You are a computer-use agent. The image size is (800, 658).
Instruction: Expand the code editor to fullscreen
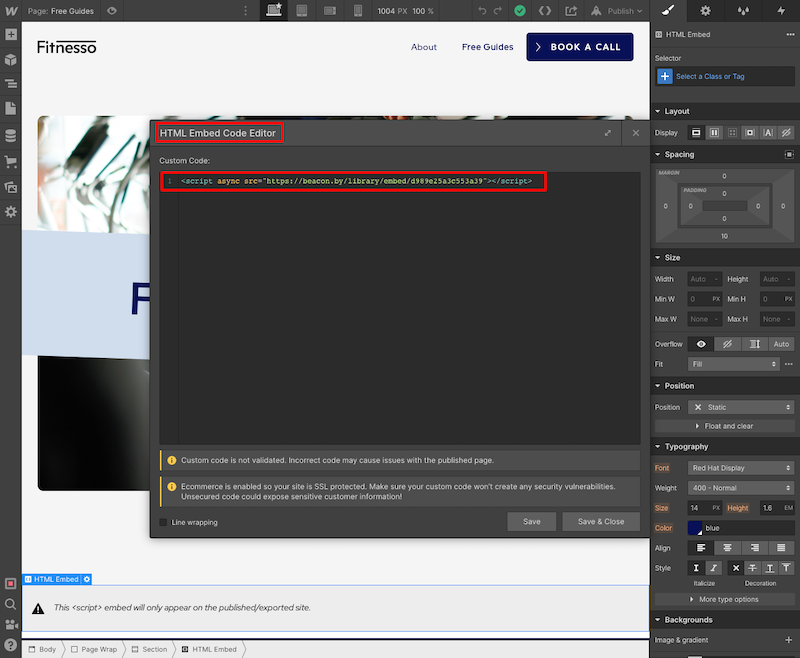click(x=608, y=133)
